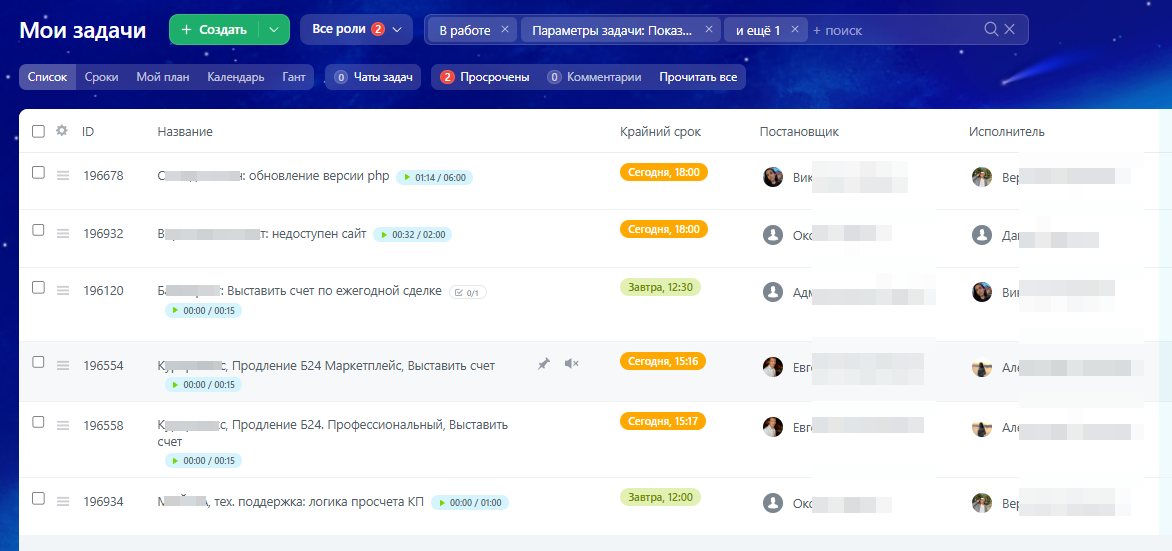Switch to the Календарь view tab
This screenshot has width=1172, height=551.
tap(235, 77)
